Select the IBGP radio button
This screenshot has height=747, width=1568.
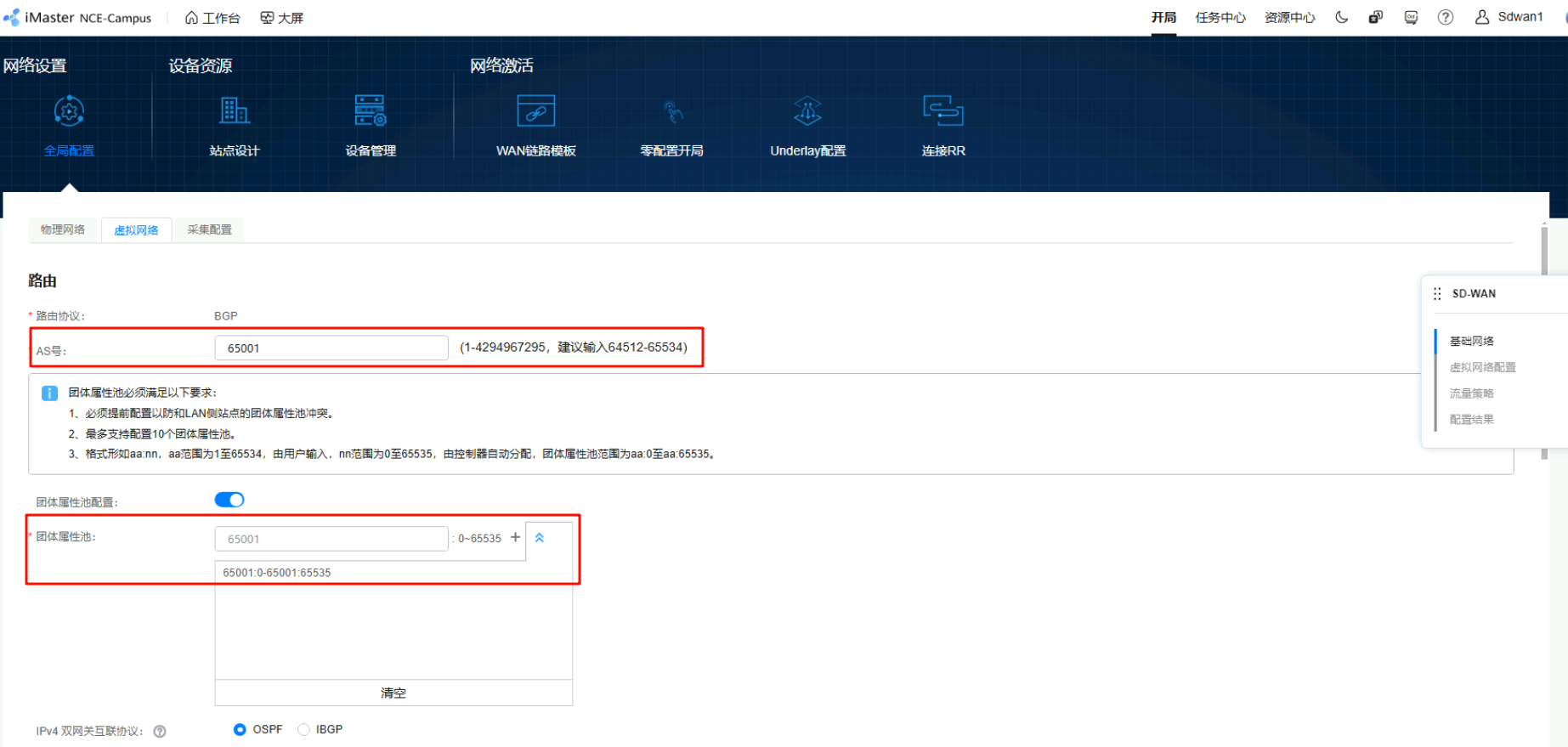click(303, 729)
